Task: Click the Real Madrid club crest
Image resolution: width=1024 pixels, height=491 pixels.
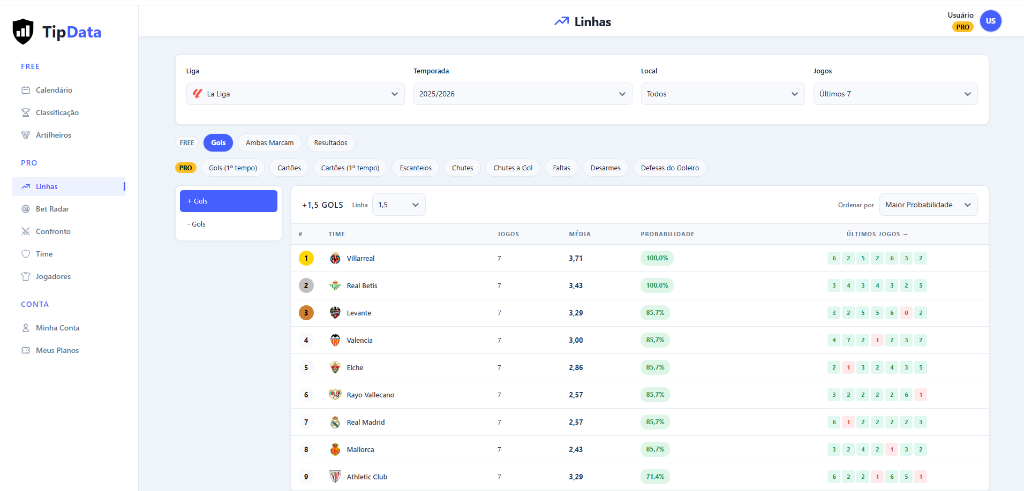Action: point(335,422)
